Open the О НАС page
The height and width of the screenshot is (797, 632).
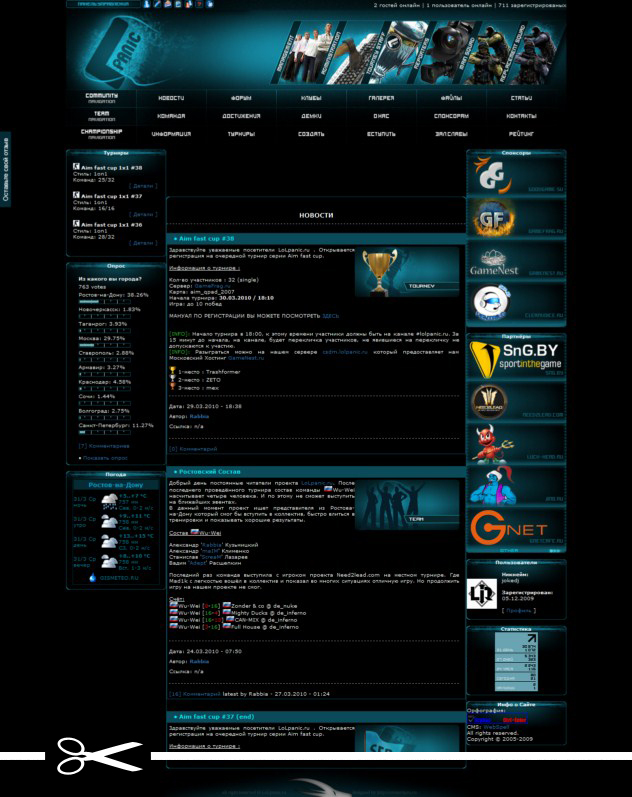[x=381, y=116]
